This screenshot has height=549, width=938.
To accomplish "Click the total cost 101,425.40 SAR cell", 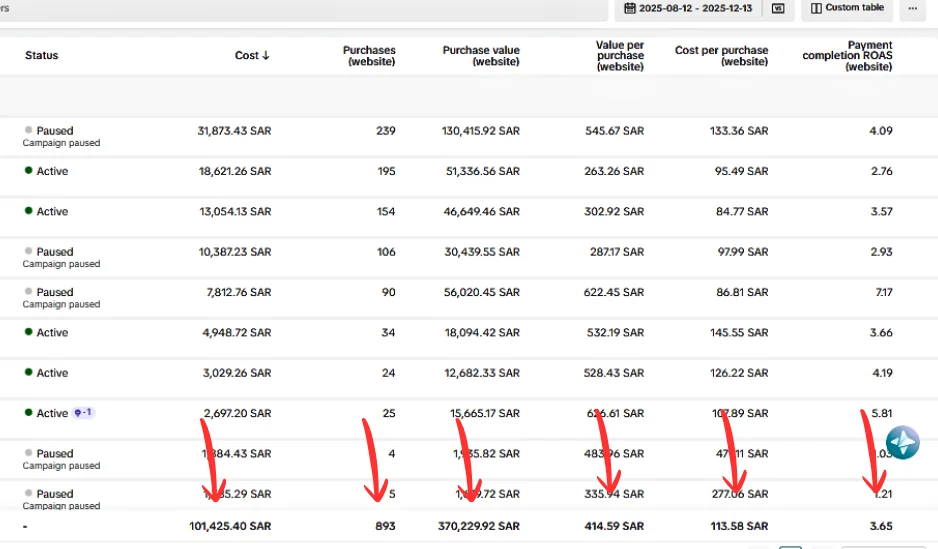I will pos(230,526).
